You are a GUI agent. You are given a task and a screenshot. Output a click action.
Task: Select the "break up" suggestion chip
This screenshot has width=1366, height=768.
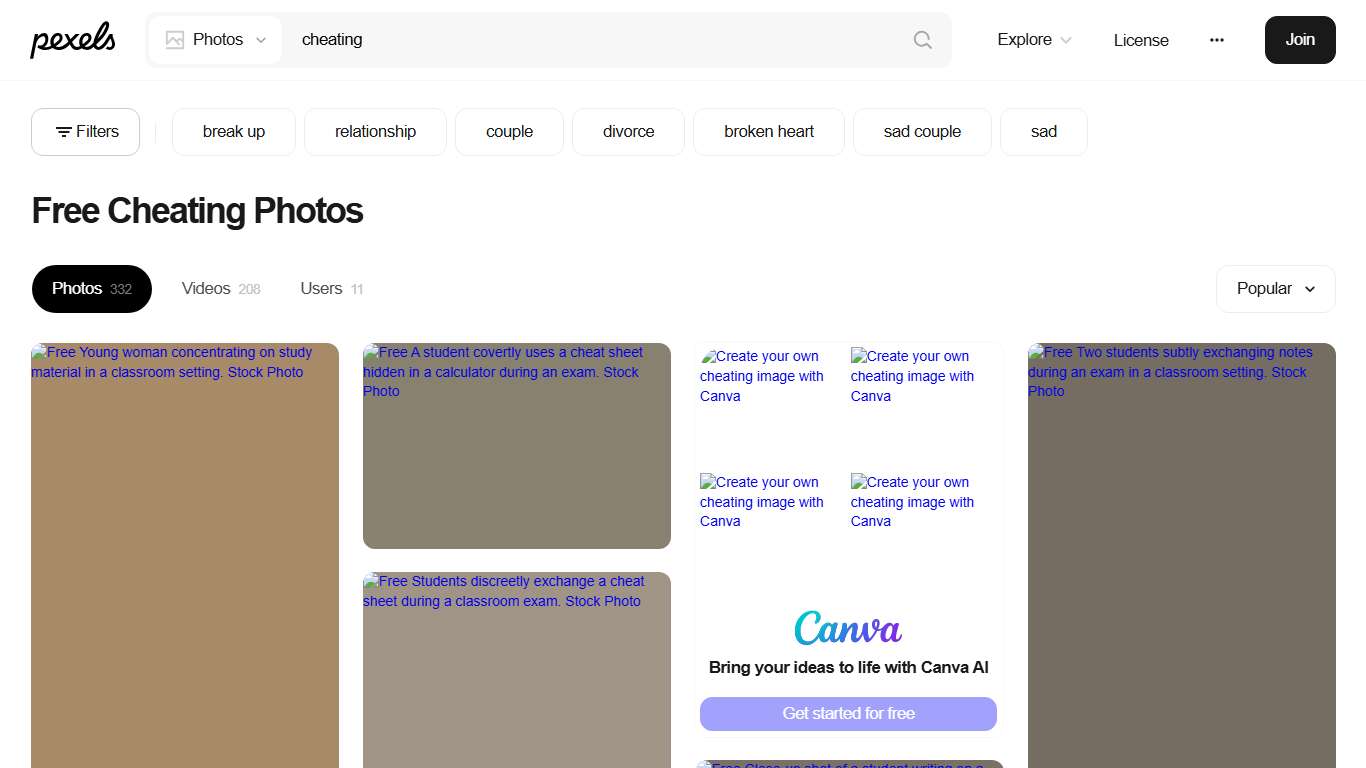pyautogui.click(x=233, y=132)
